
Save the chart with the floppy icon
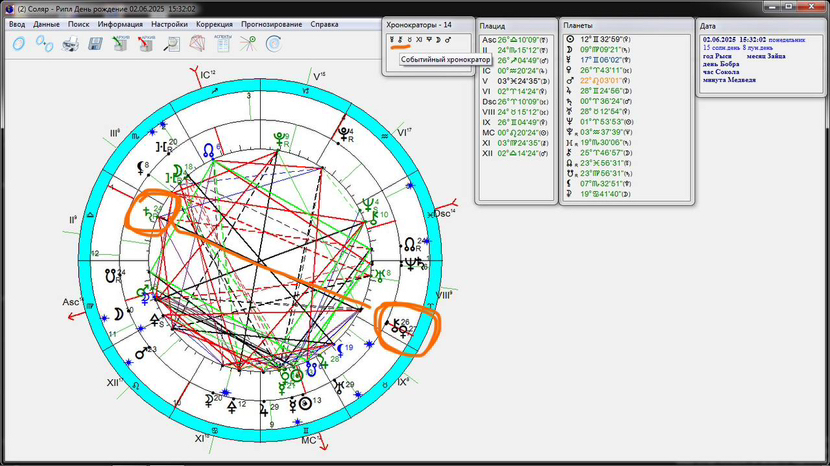[x=95, y=44]
